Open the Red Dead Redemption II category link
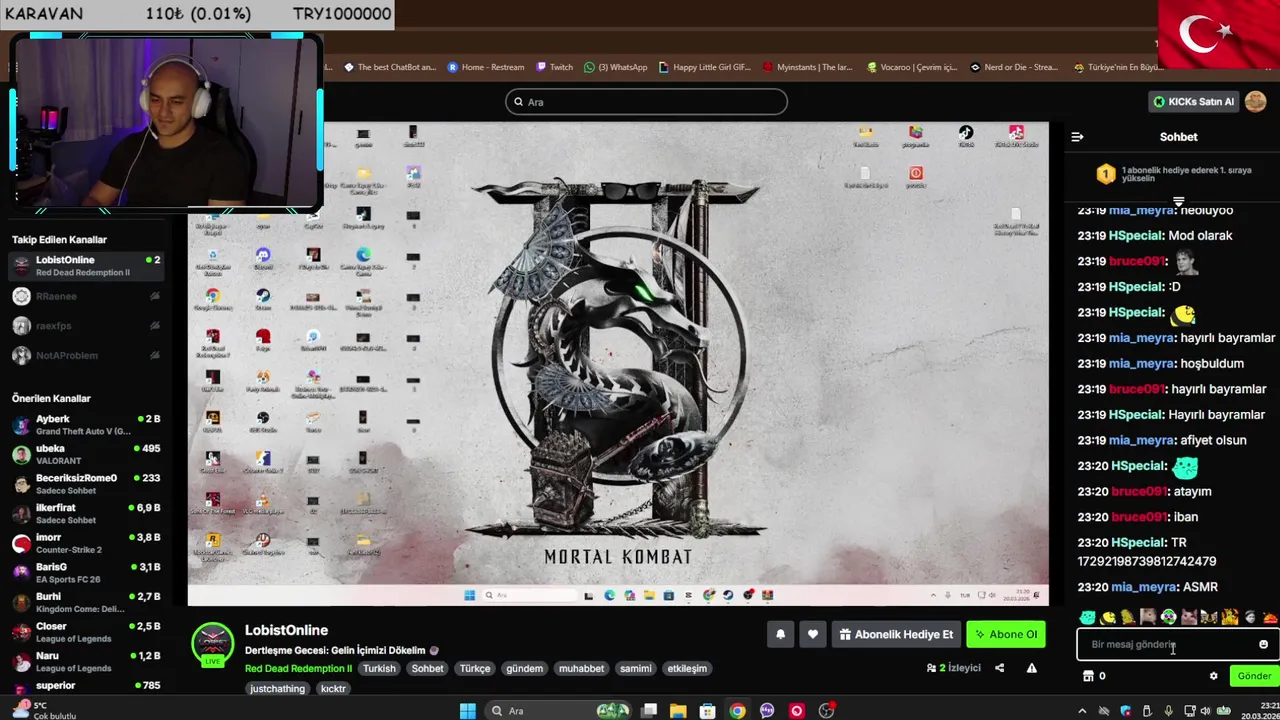 coord(298,668)
